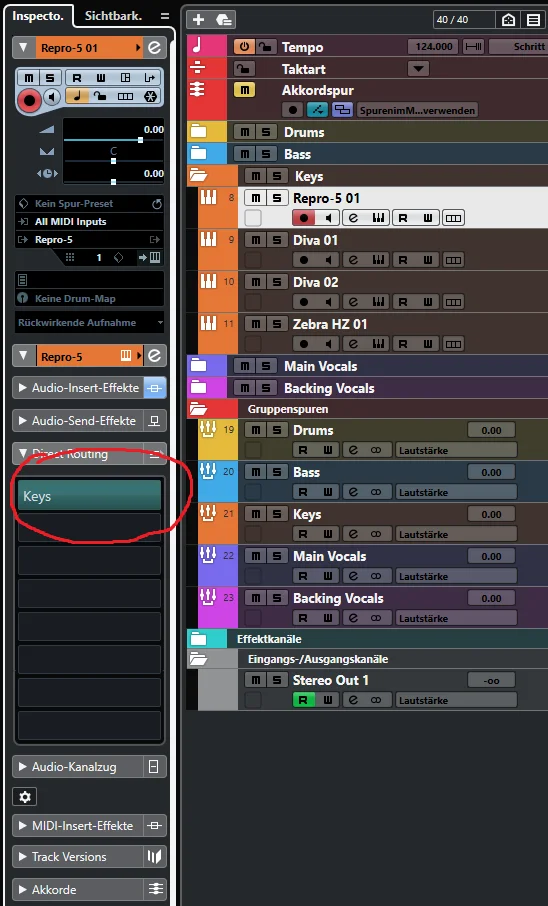This screenshot has height=906, width=548.
Task: Click the Schritt tempo mode button
Action: click(x=519, y=47)
